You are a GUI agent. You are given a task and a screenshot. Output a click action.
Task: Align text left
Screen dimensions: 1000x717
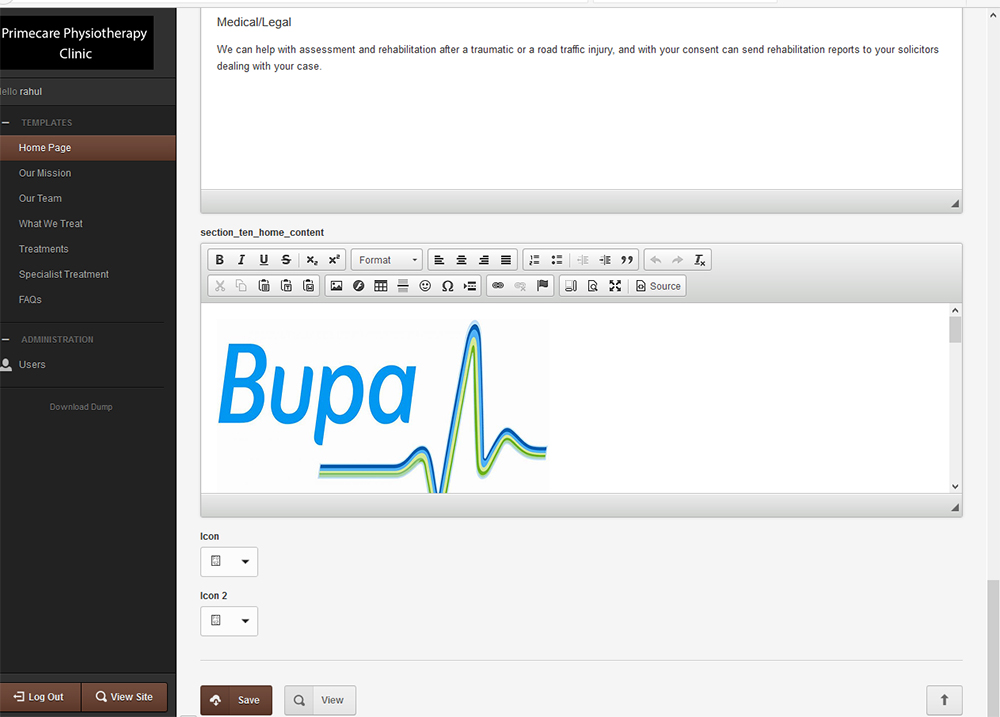439,260
